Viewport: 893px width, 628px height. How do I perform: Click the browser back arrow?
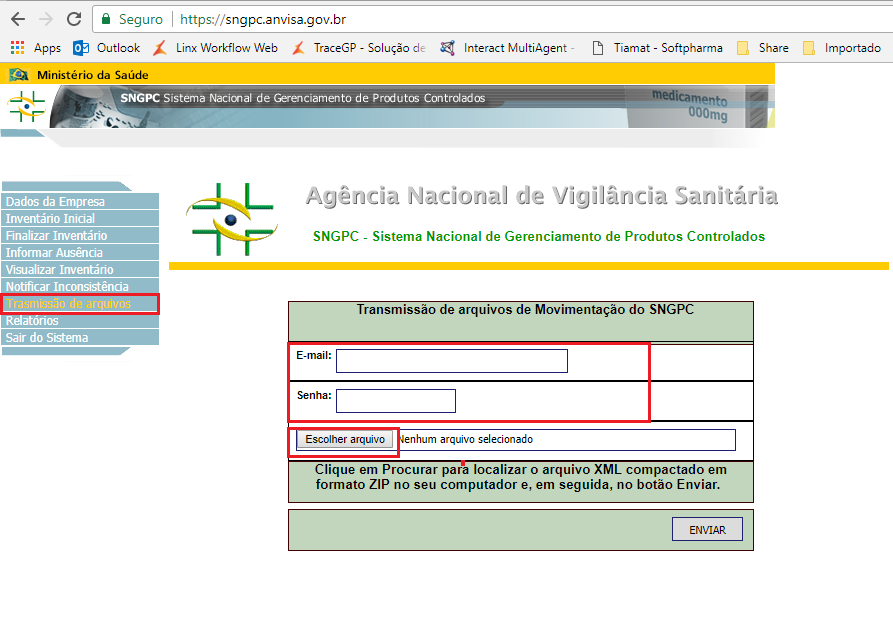pyautogui.click(x=18, y=19)
